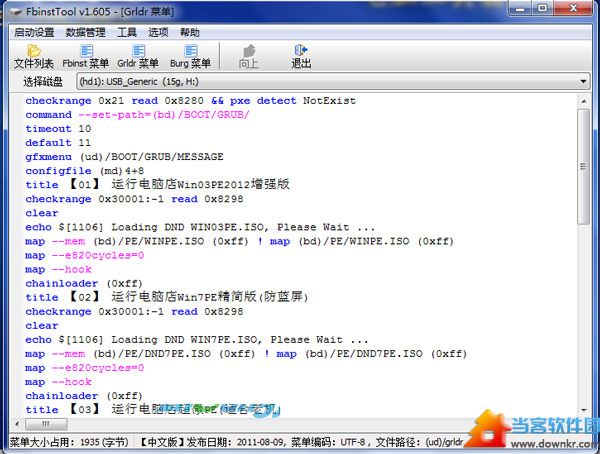Click the vertical scrollbar up arrow
600x454 pixels.
point(584,101)
